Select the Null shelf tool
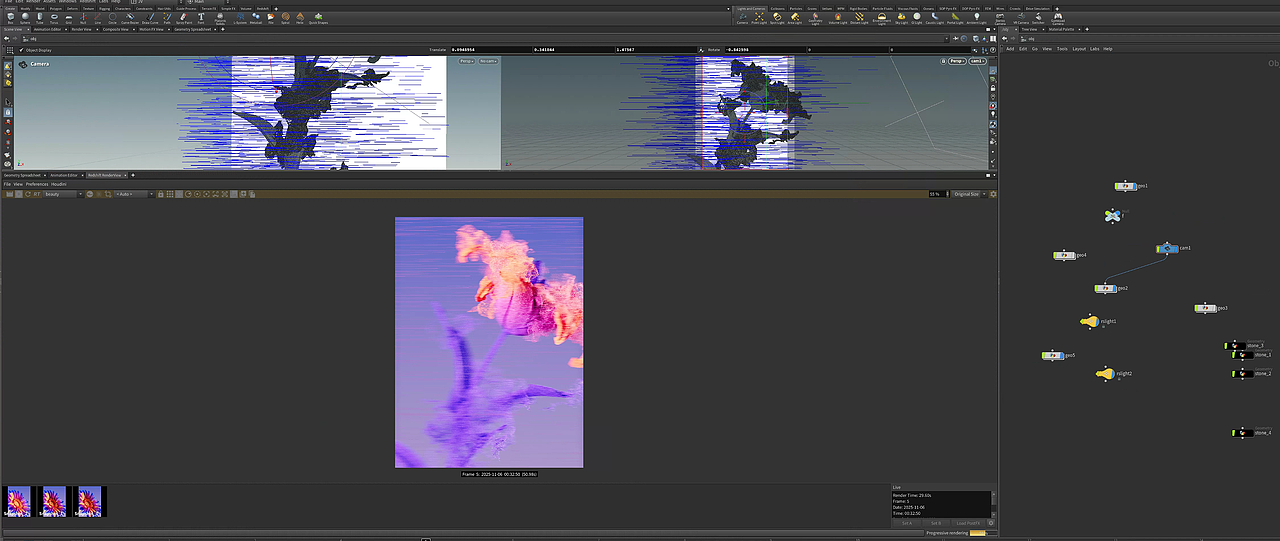 [x=83, y=18]
